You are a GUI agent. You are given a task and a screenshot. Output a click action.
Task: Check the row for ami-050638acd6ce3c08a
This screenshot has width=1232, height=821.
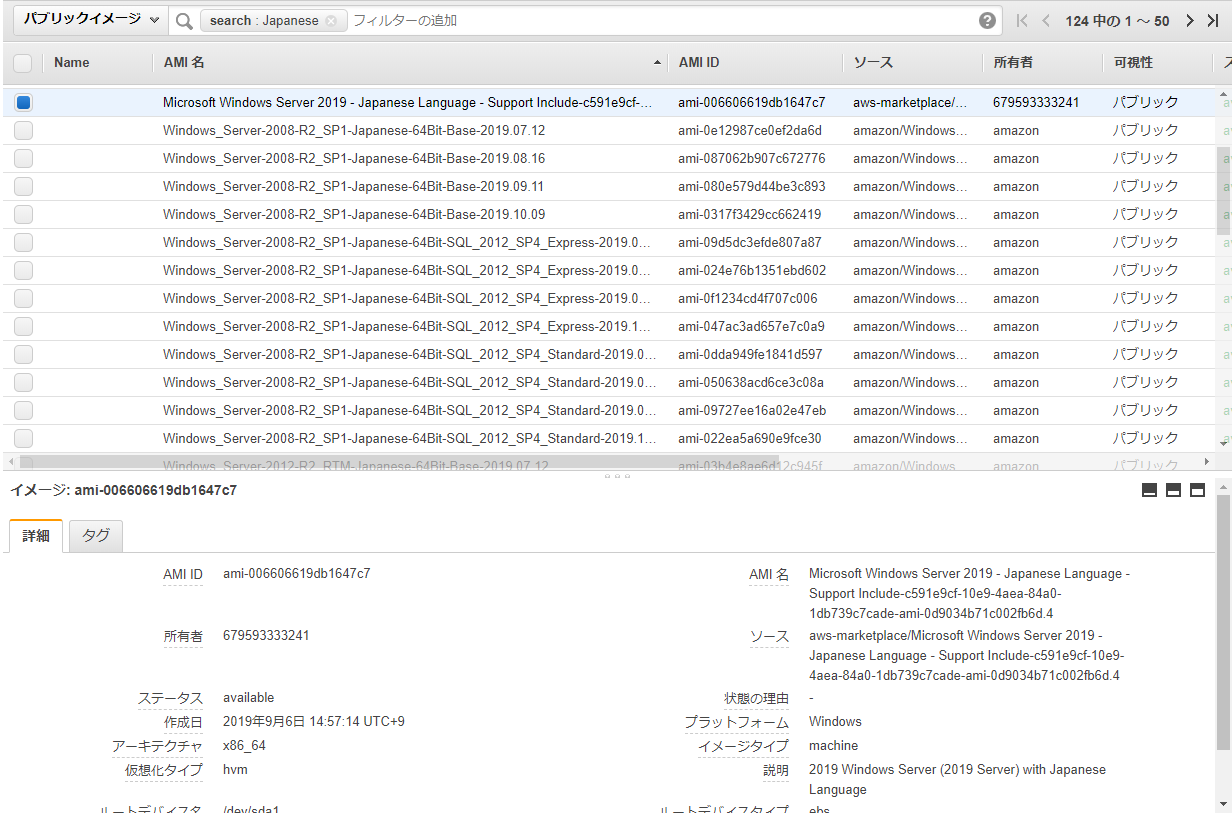pos(23,382)
